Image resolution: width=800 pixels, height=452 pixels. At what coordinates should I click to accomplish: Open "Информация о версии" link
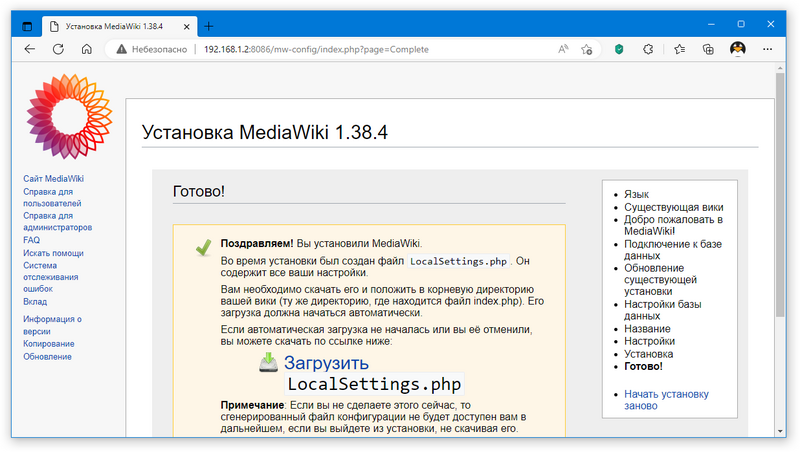52,325
